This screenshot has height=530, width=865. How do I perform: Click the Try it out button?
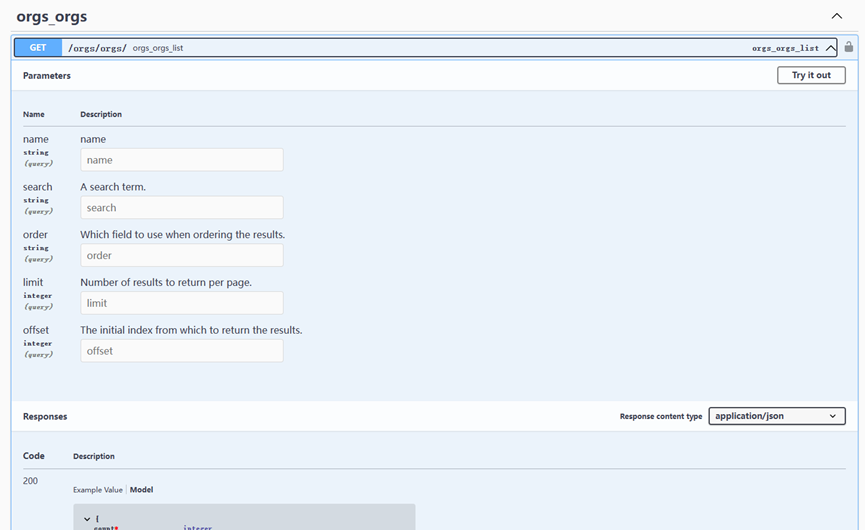pyautogui.click(x=811, y=75)
